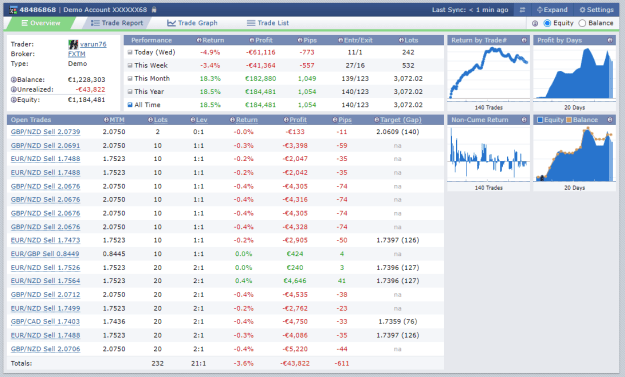The image size is (625, 377).
Task: Select the This Year period marker
Action: click(130, 92)
